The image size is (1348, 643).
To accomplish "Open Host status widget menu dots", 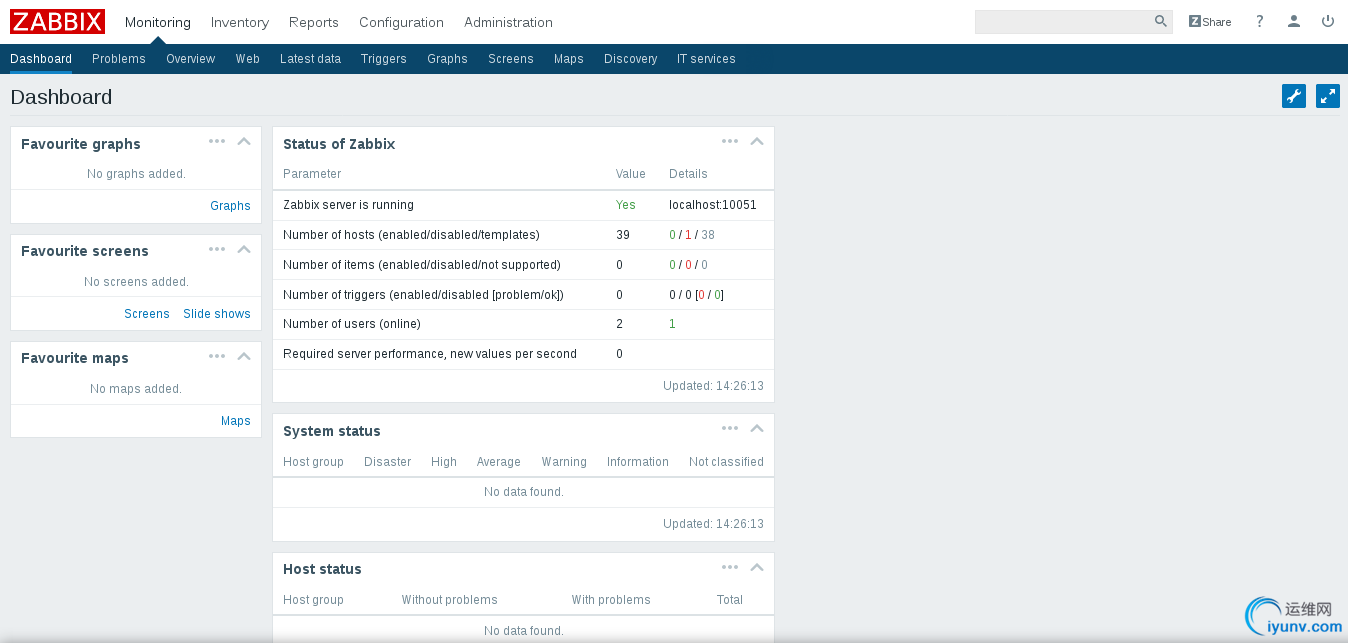I will 730,567.
